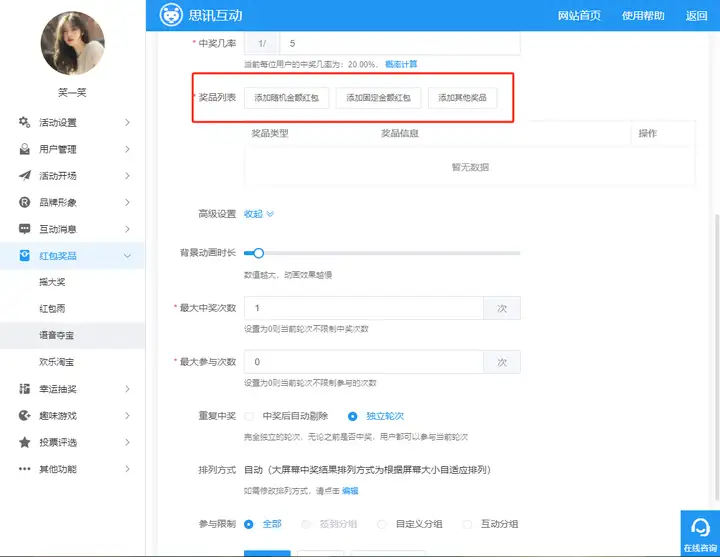Click the 背景动画时长 slider track

tap(382, 253)
